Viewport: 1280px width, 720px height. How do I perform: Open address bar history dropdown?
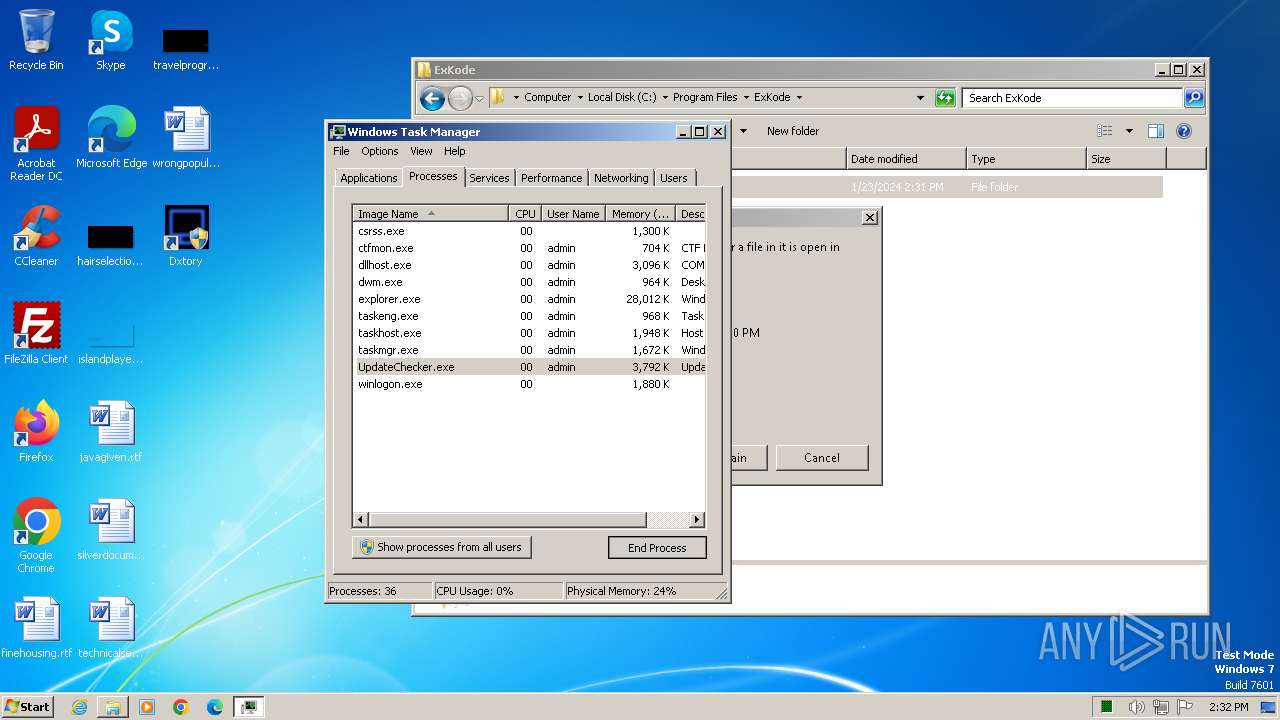tap(920, 98)
